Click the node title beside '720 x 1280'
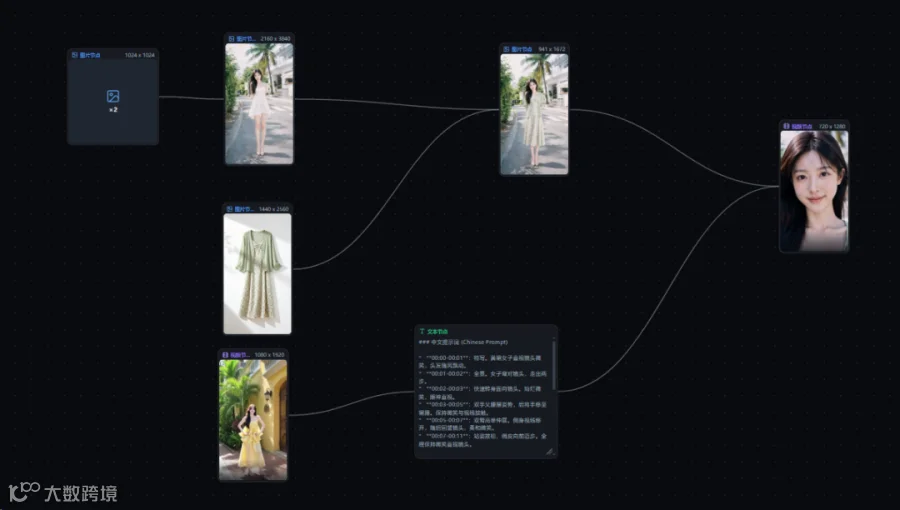Screen dimensions: 900x510 [x=802, y=126]
